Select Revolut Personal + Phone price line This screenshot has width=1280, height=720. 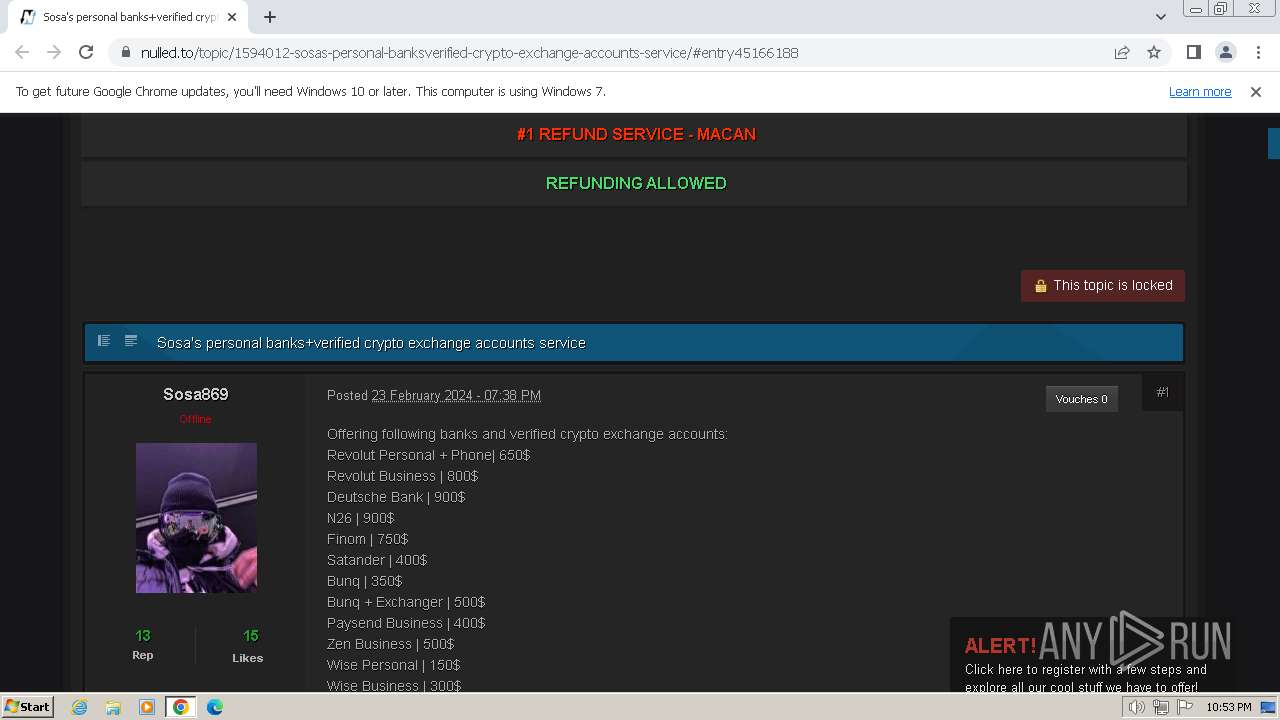pos(428,455)
